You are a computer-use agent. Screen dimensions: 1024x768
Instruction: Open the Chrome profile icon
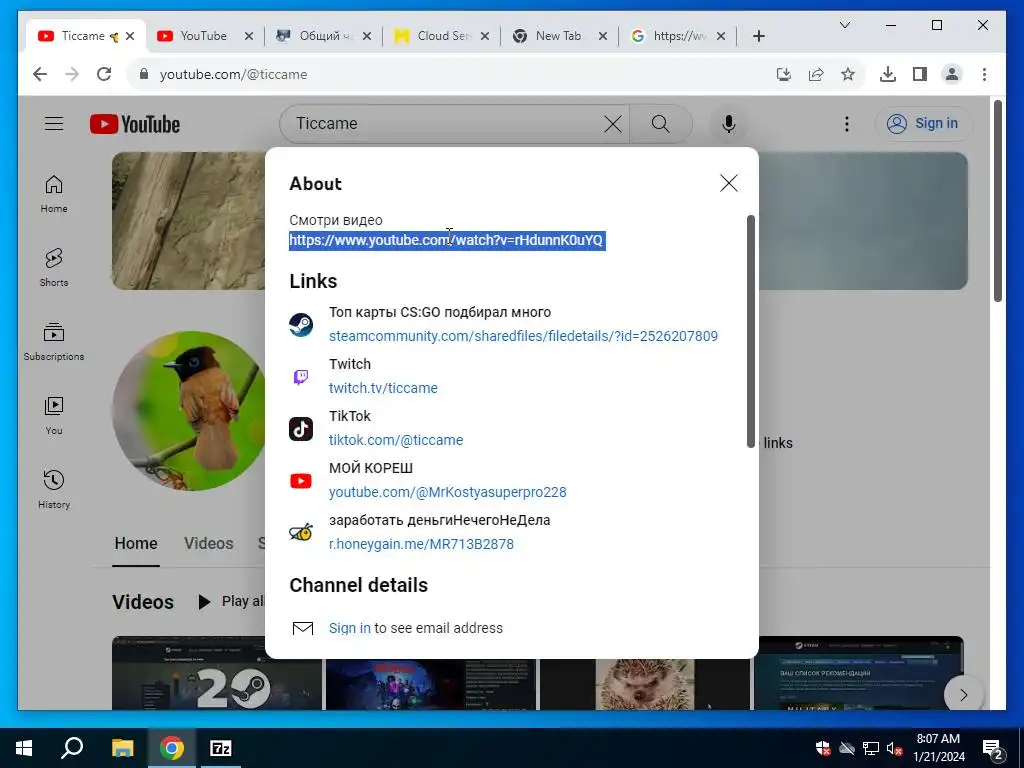pyautogui.click(x=952, y=74)
